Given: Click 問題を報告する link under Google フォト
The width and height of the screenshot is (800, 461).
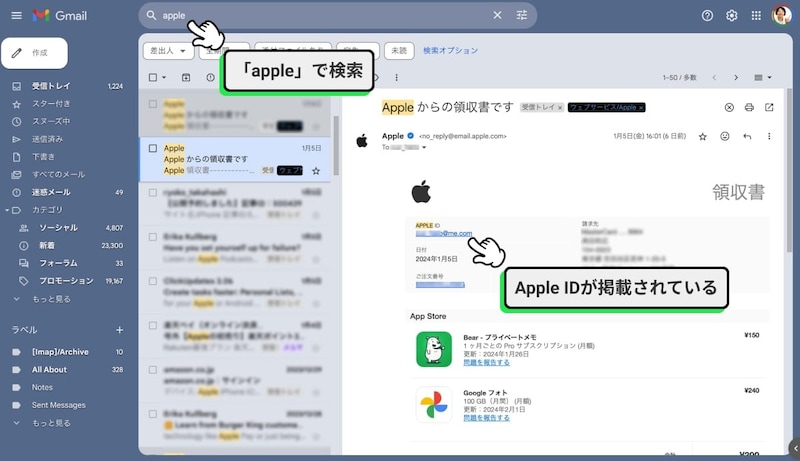Looking at the screenshot, I should click(486, 418).
